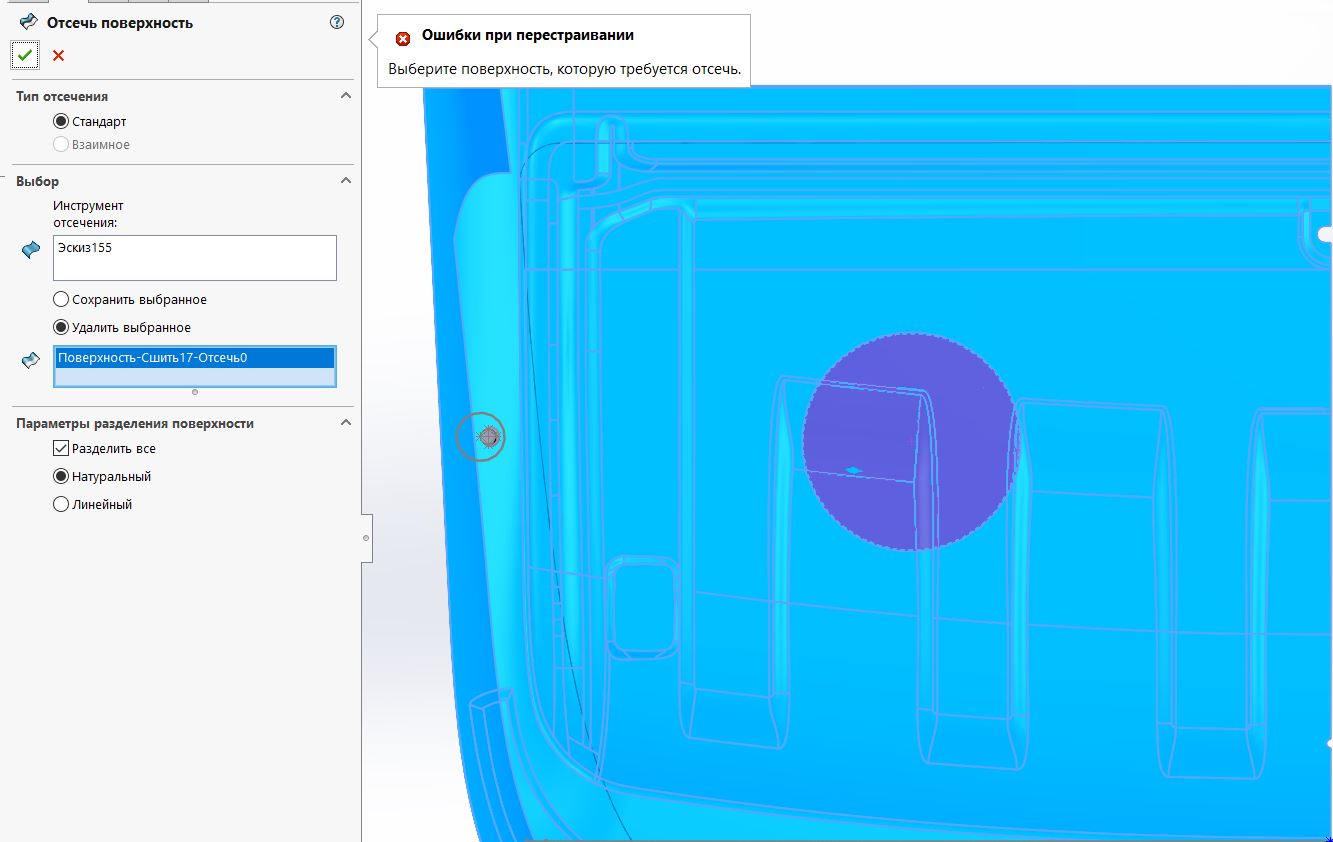Screen dimensions: 1333x842
Task: Click the surface pieces selection icon
Action: [x=30, y=361]
